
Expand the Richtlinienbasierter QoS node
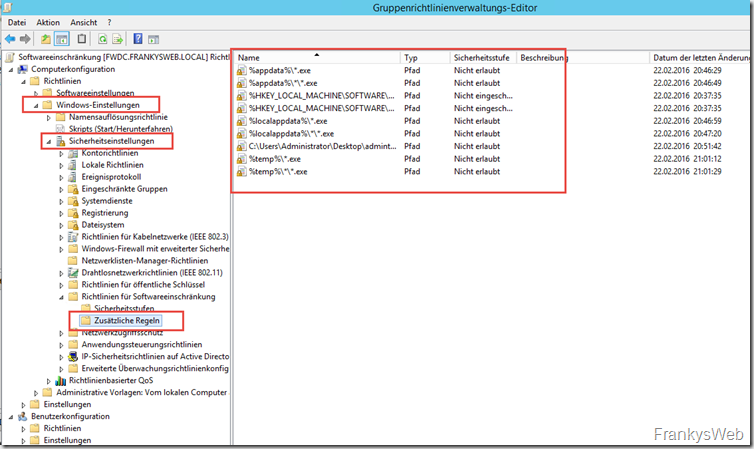click(x=48, y=380)
